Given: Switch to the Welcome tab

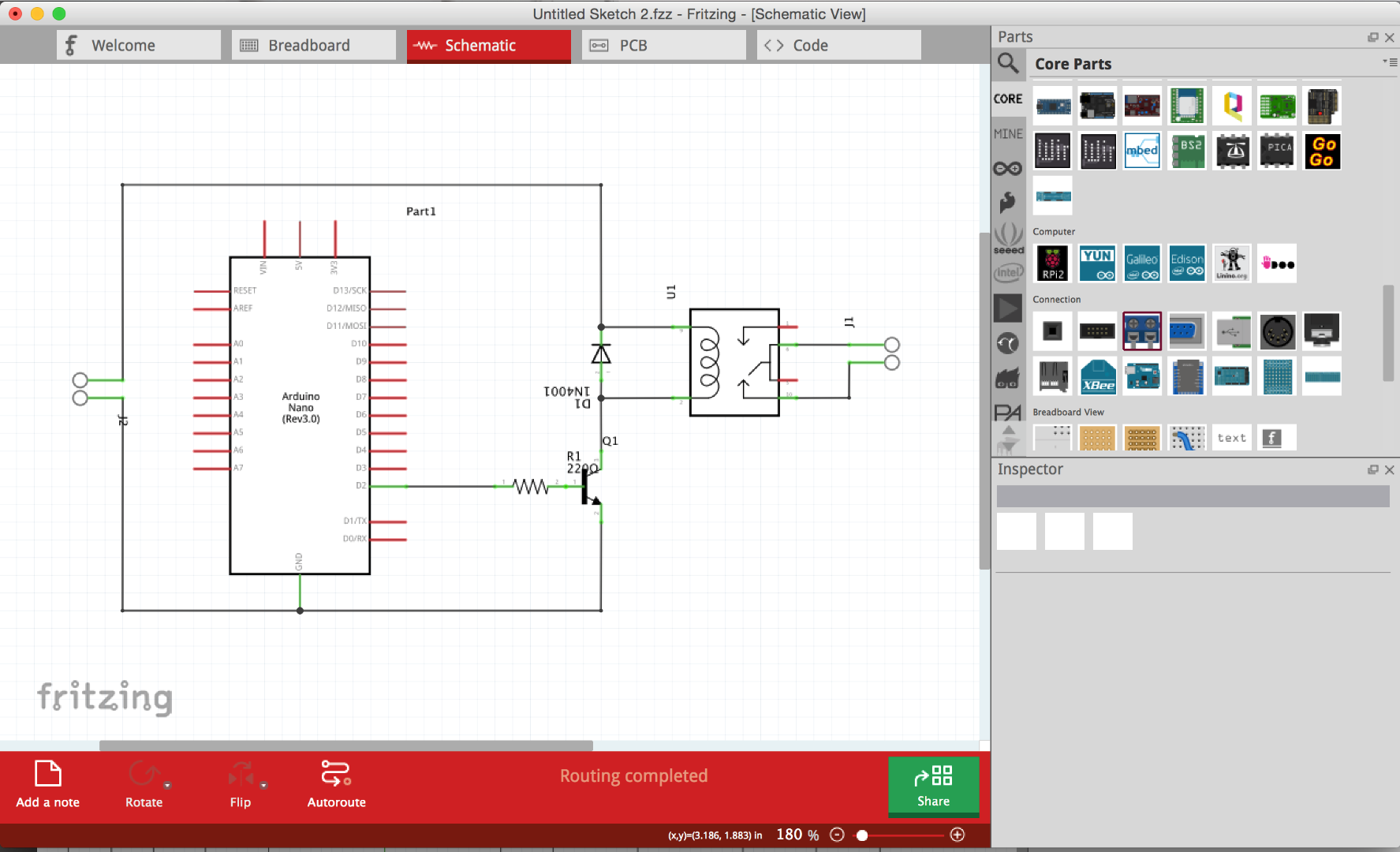Looking at the screenshot, I should pyautogui.click(x=139, y=45).
